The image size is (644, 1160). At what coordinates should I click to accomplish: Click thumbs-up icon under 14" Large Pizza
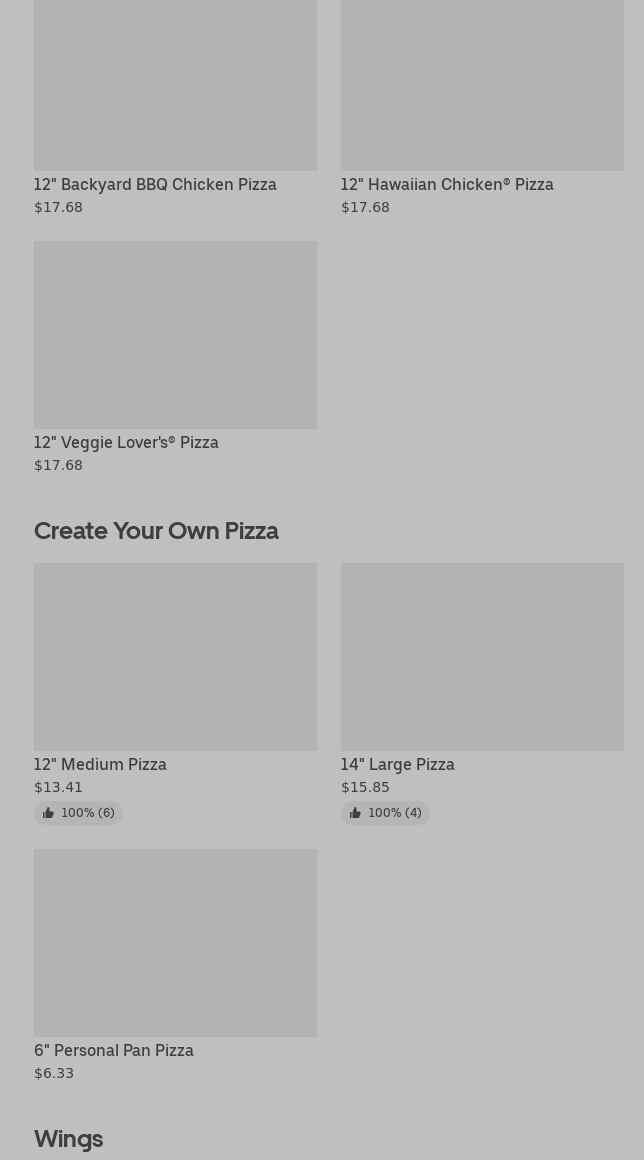355,813
